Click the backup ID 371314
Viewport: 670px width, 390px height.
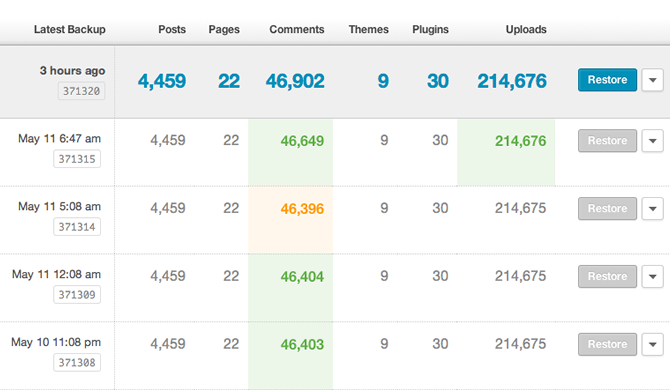tap(77, 227)
